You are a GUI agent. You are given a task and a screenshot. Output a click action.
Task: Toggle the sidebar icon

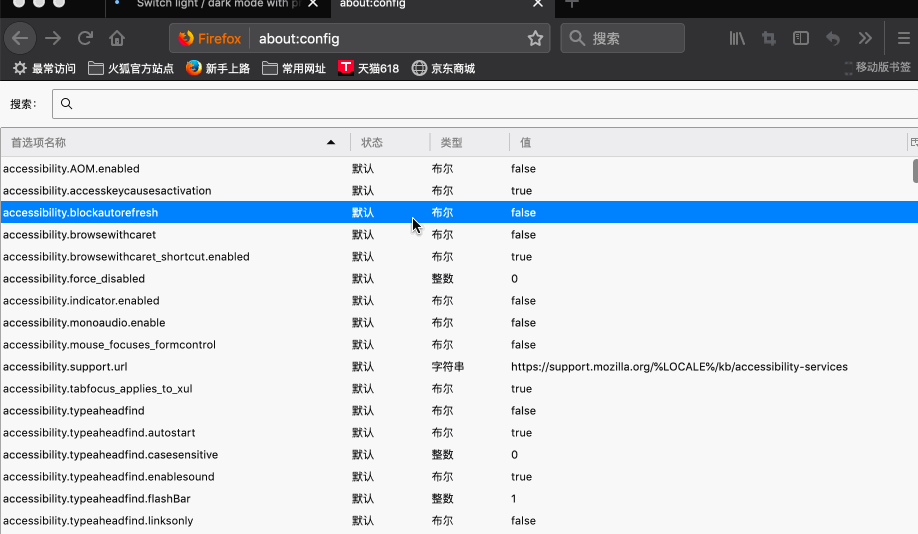coord(801,39)
